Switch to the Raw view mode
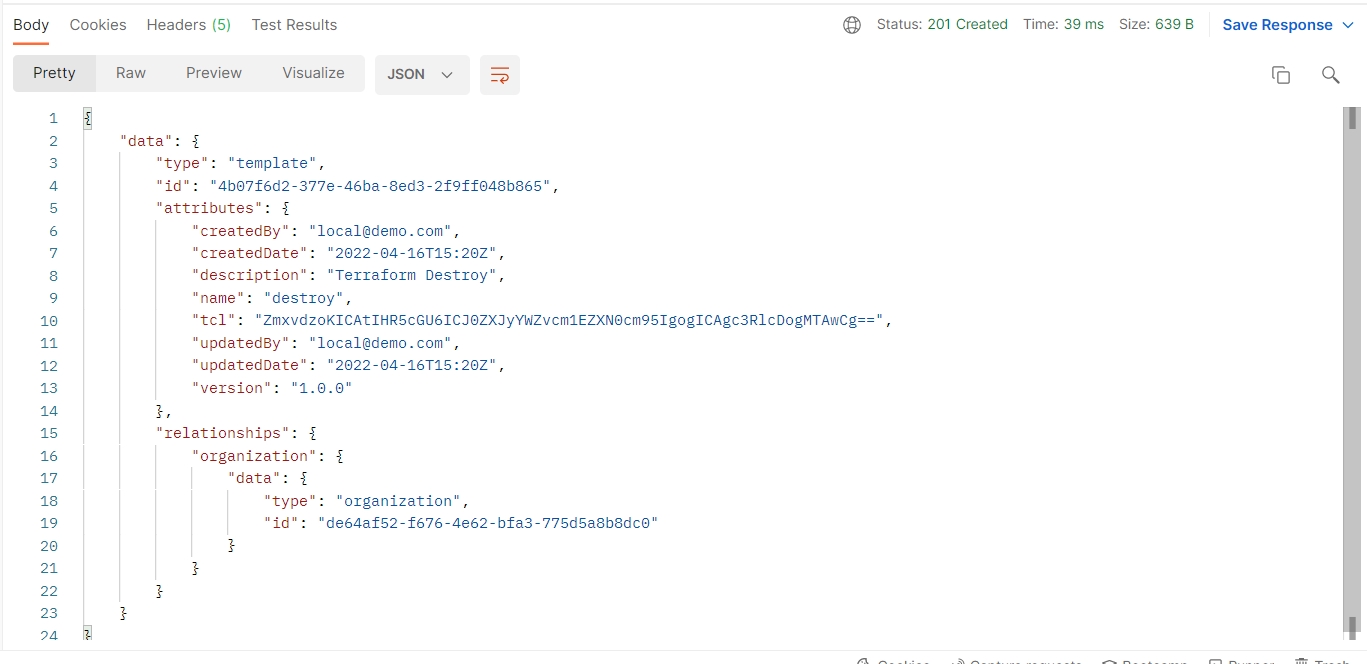 [x=131, y=73]
